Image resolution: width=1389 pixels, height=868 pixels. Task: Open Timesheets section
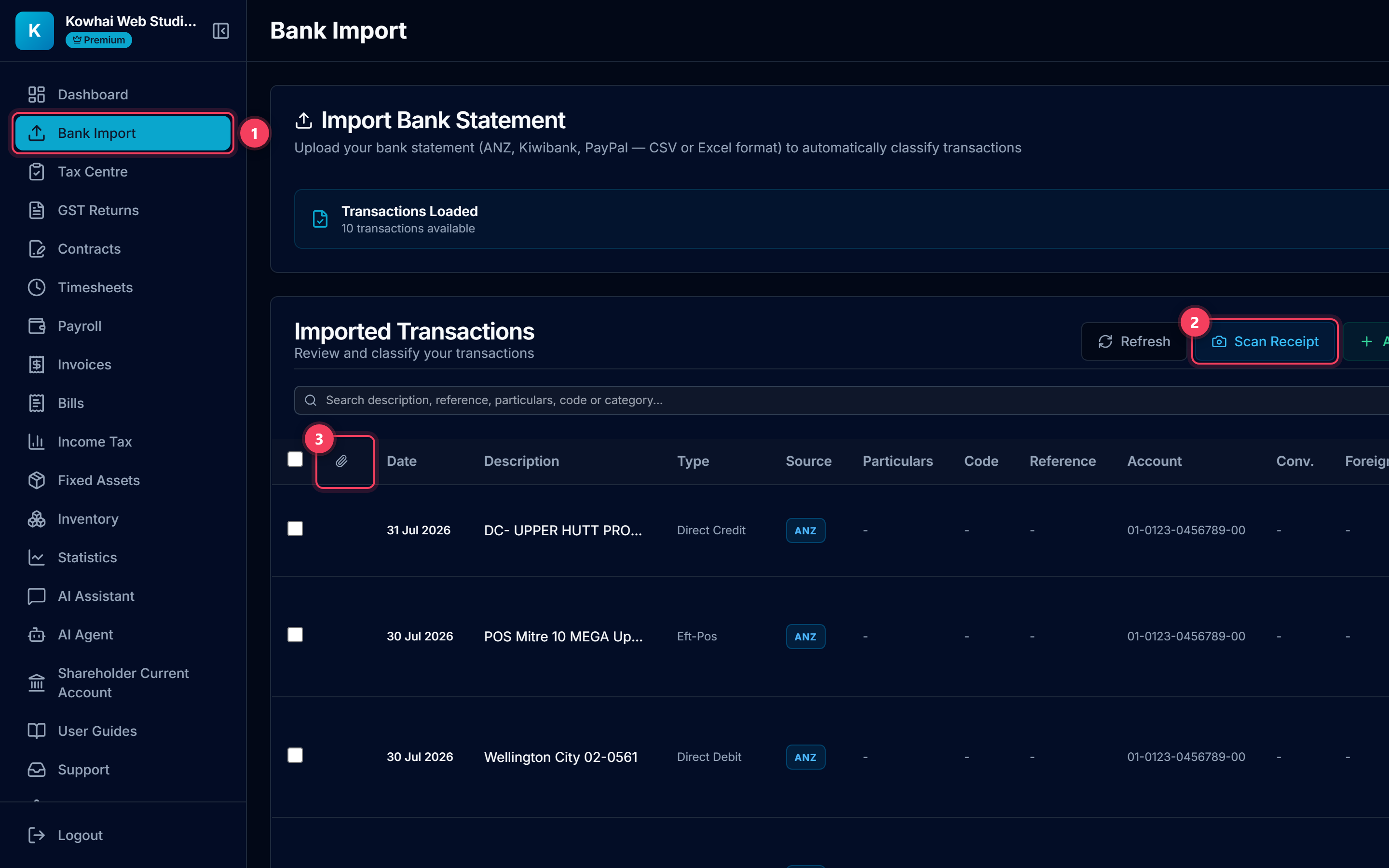123,287
